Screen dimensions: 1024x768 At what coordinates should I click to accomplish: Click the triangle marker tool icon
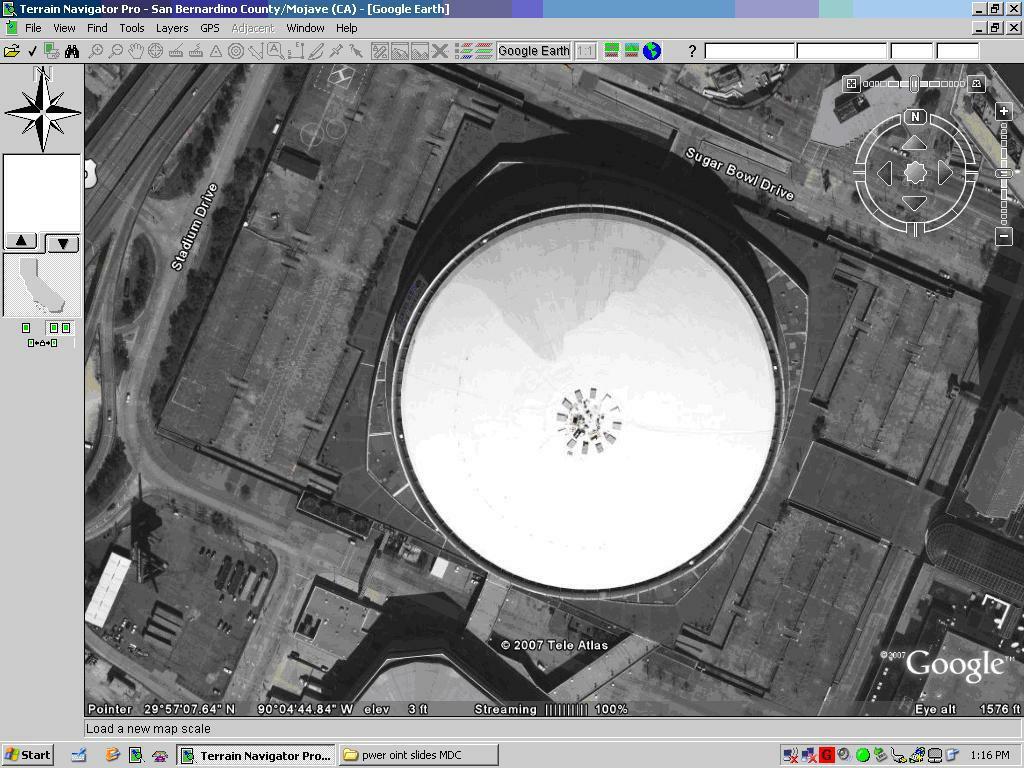click(216, 51)
